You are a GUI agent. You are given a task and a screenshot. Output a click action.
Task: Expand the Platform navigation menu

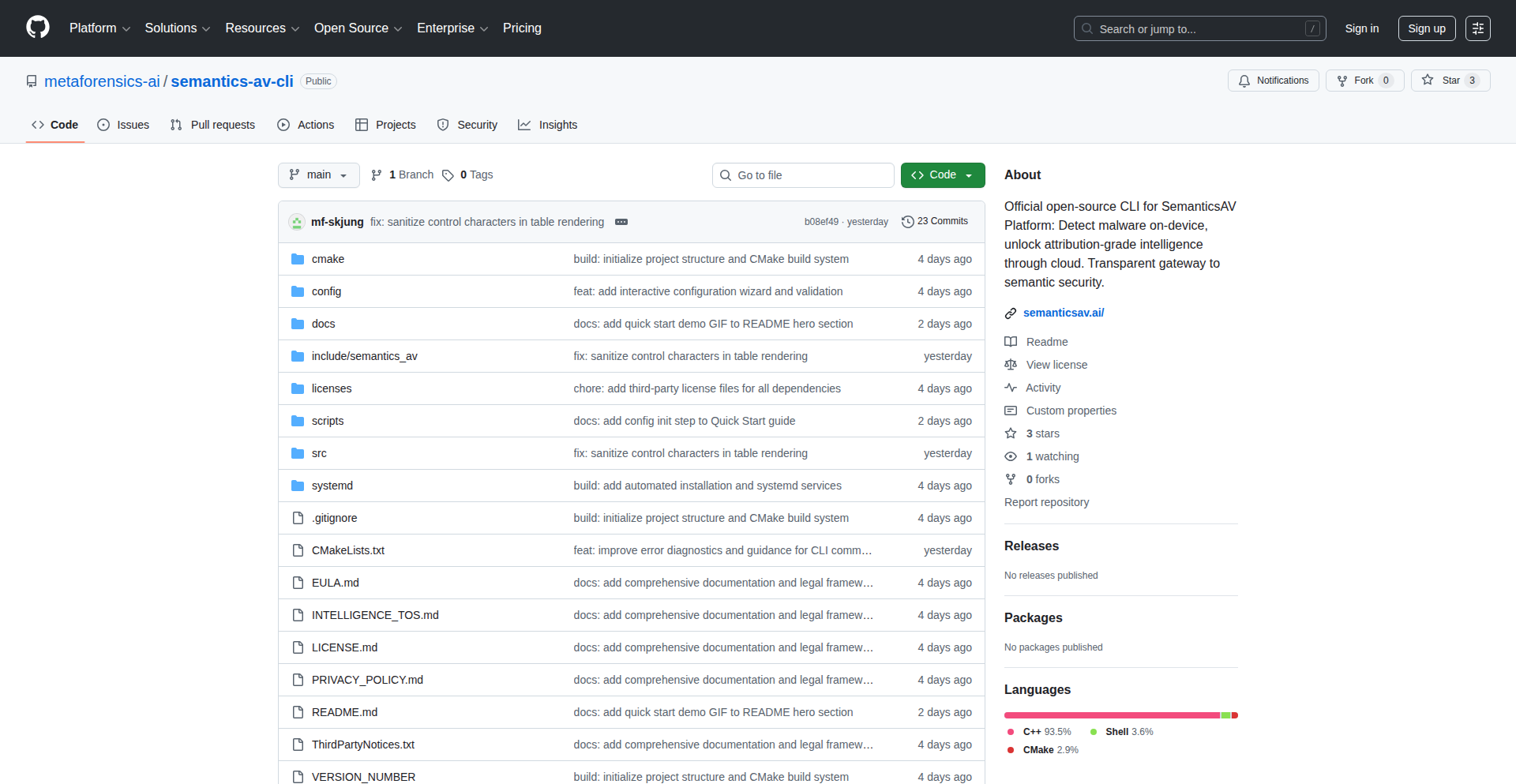(x=99, y=28)
